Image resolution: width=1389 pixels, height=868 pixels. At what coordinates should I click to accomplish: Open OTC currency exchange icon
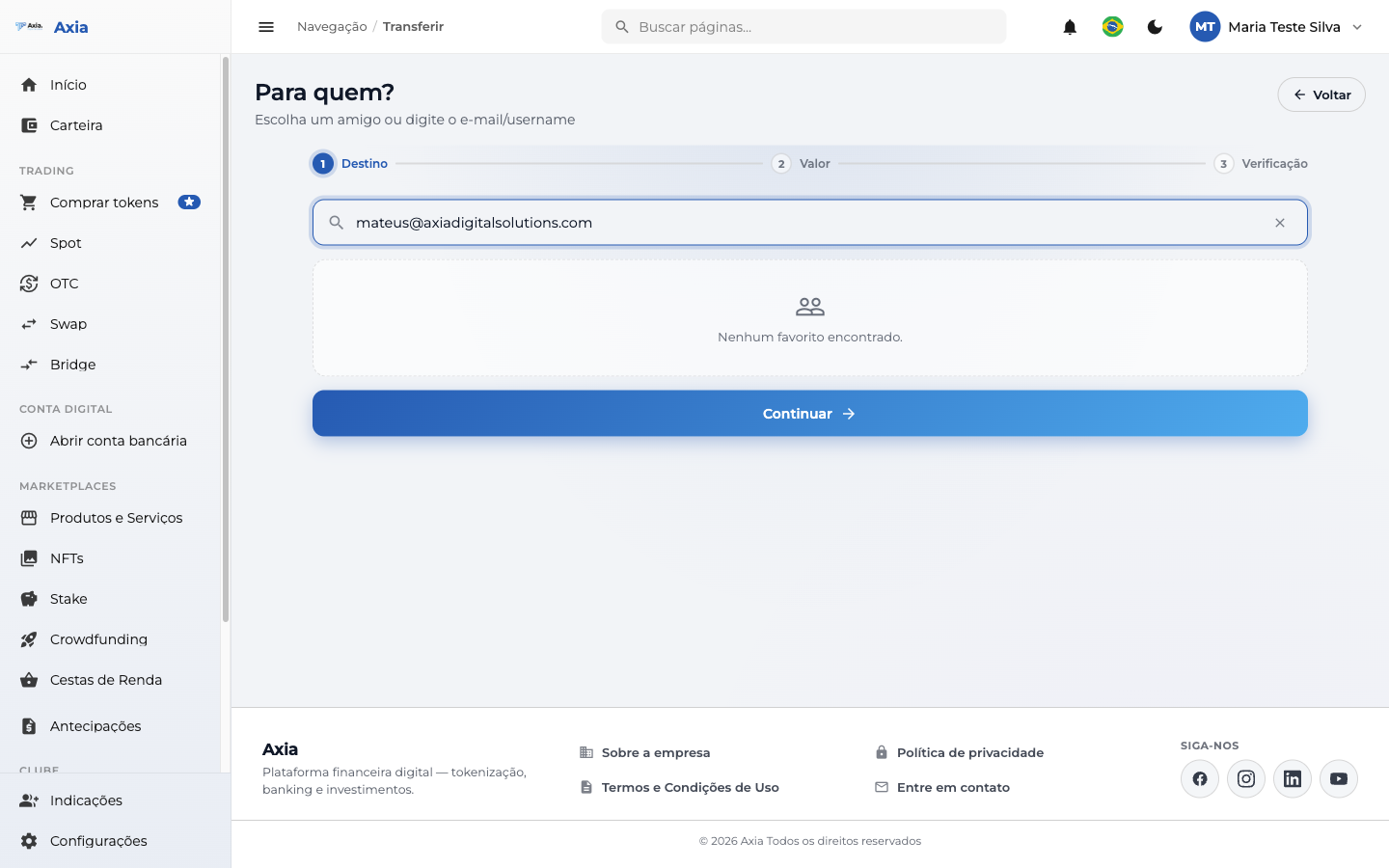tap(29, 284)
